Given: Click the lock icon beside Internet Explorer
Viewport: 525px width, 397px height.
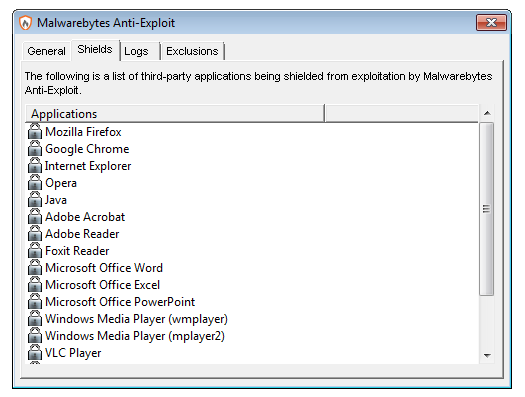Looking at the screenshot, I should tap(35, 166).
